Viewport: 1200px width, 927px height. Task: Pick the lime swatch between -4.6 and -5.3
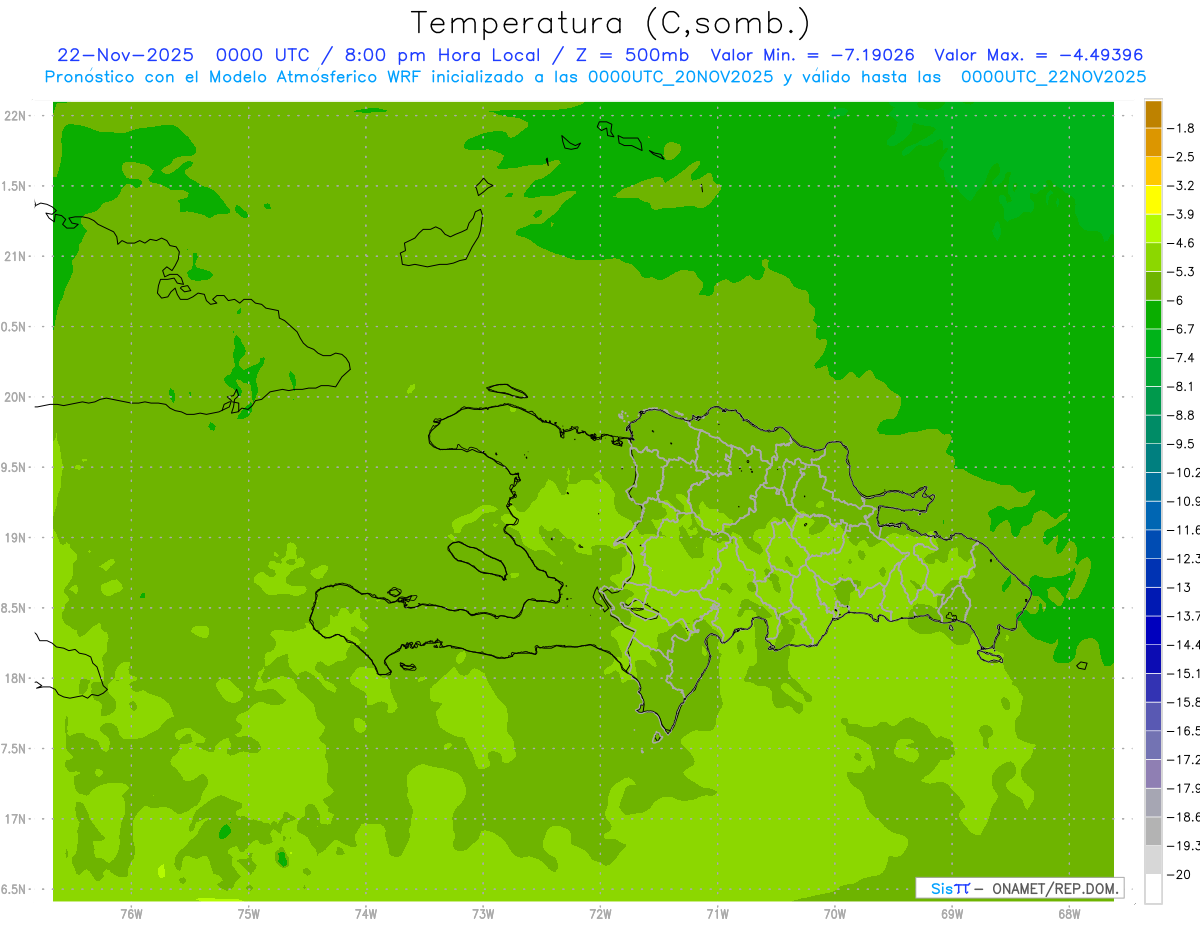coord(1153,258)
